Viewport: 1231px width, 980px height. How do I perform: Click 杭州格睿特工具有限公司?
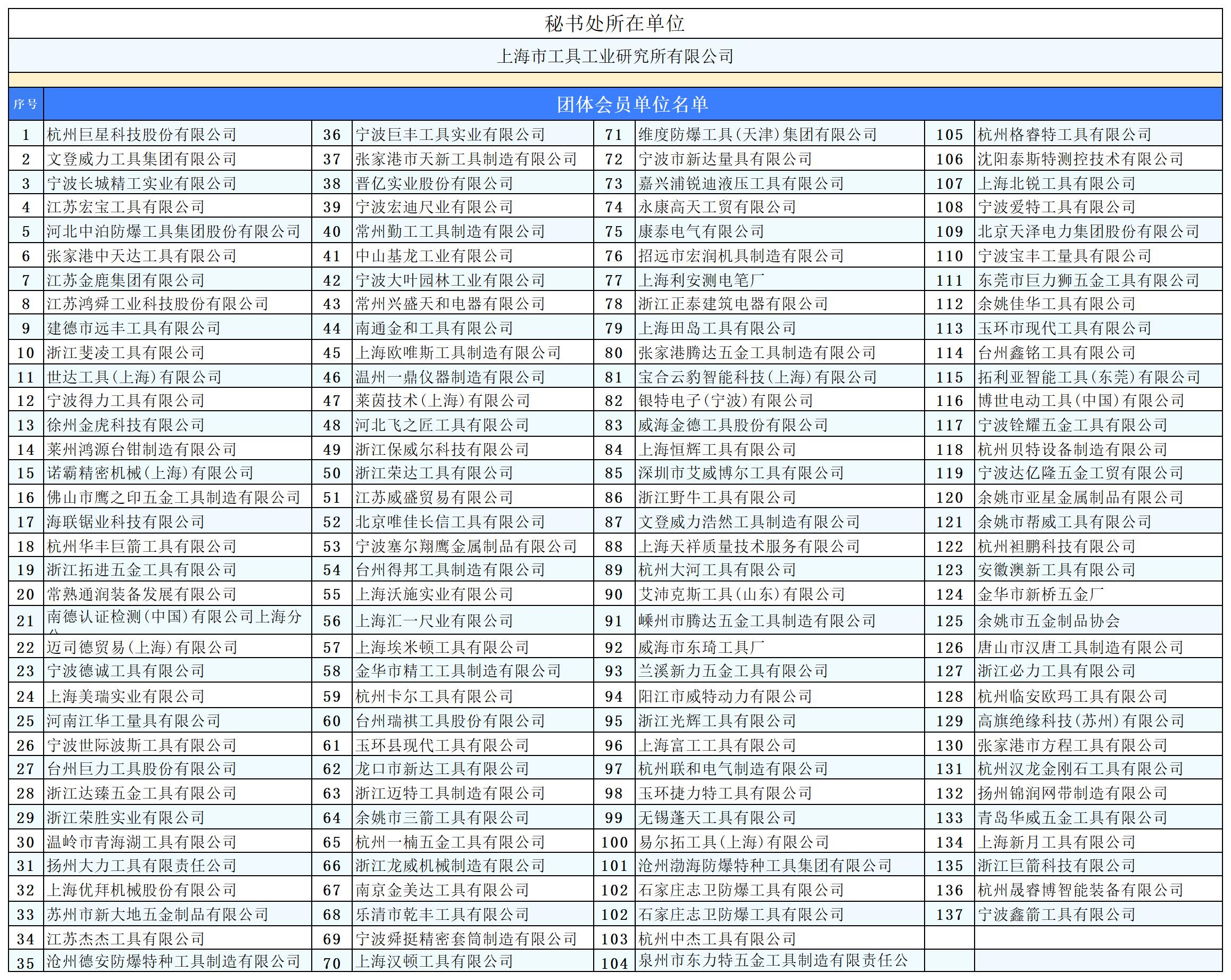pos(1065,135)
